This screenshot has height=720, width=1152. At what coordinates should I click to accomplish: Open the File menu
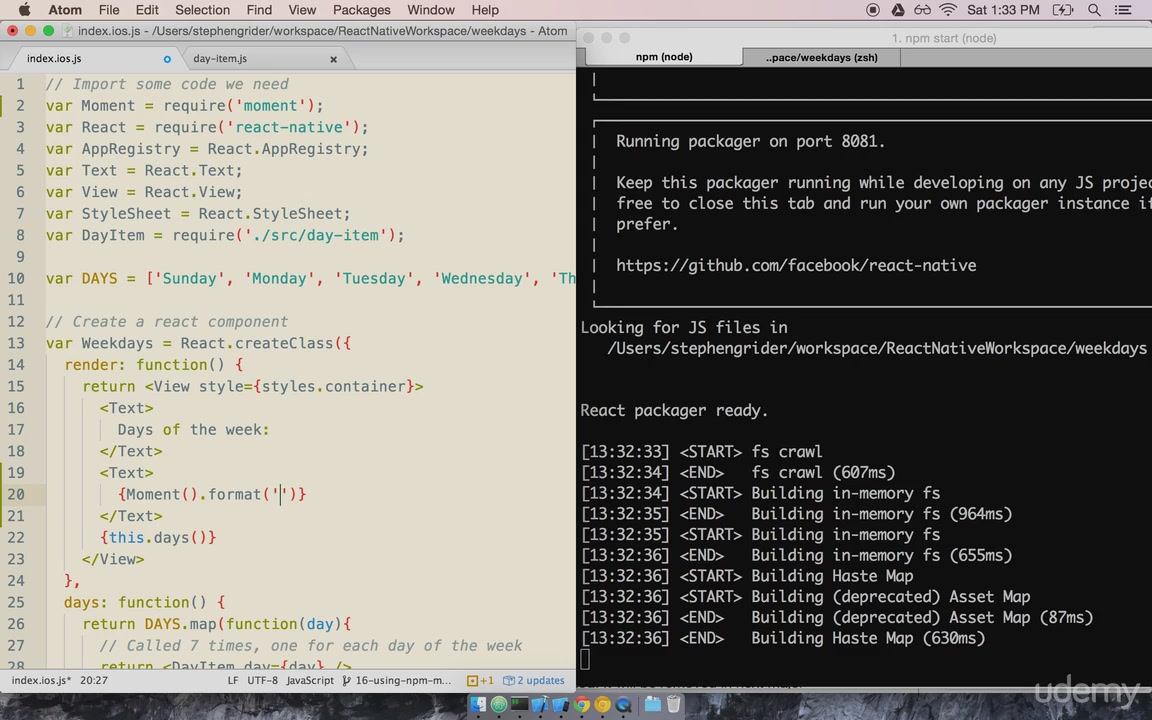pyautogui.click(x=109, y=10)
